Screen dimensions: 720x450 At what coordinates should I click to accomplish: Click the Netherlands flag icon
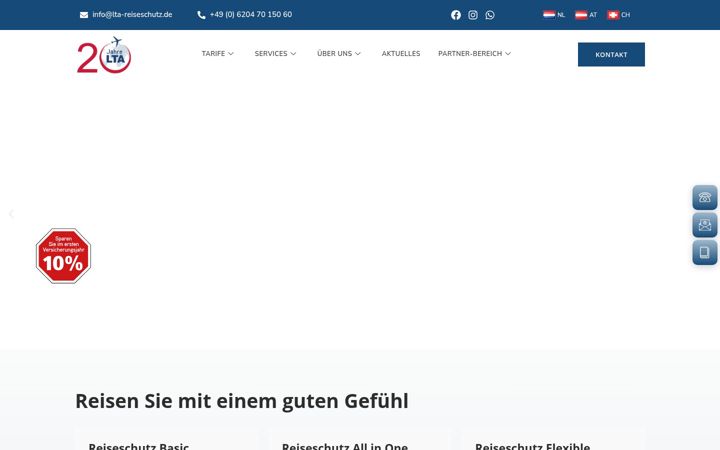(549, 15)
